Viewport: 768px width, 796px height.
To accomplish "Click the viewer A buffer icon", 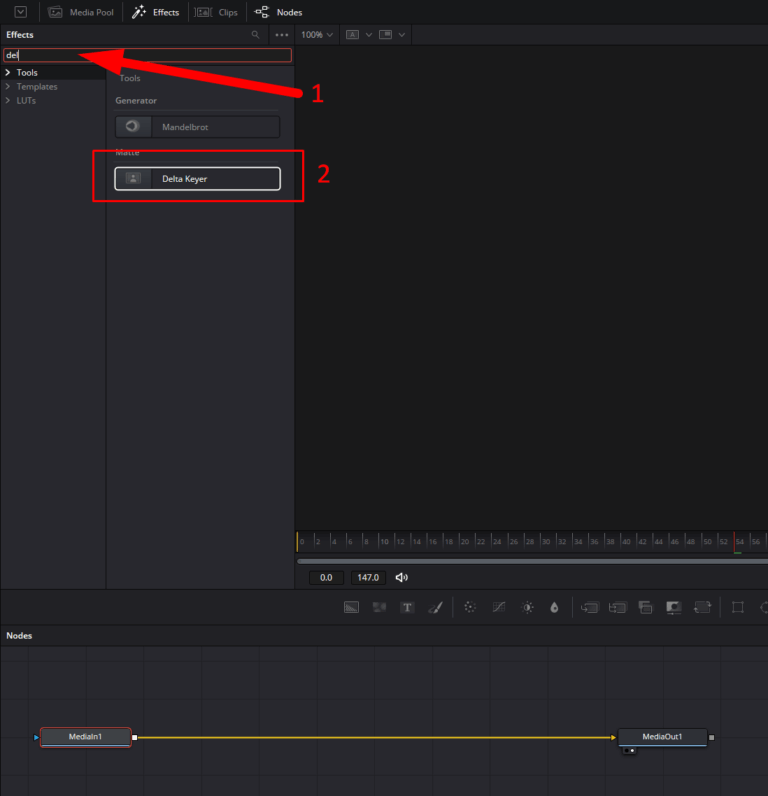I will (x=352, y=35).
